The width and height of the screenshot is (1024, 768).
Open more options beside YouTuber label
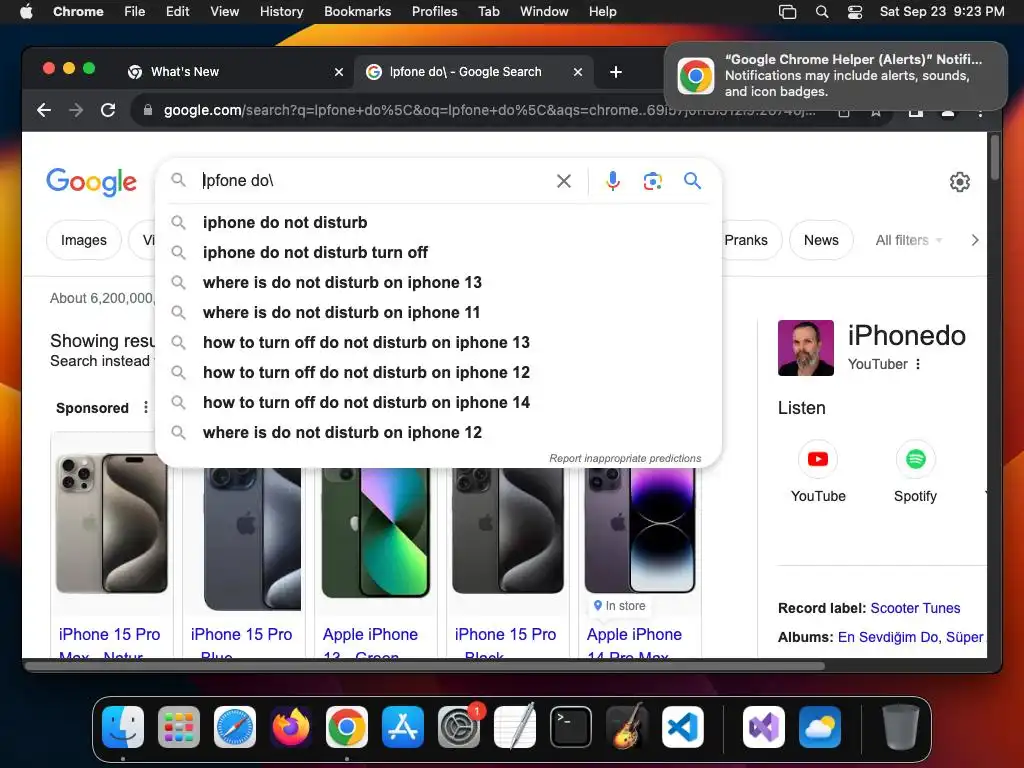click(918, 364)
